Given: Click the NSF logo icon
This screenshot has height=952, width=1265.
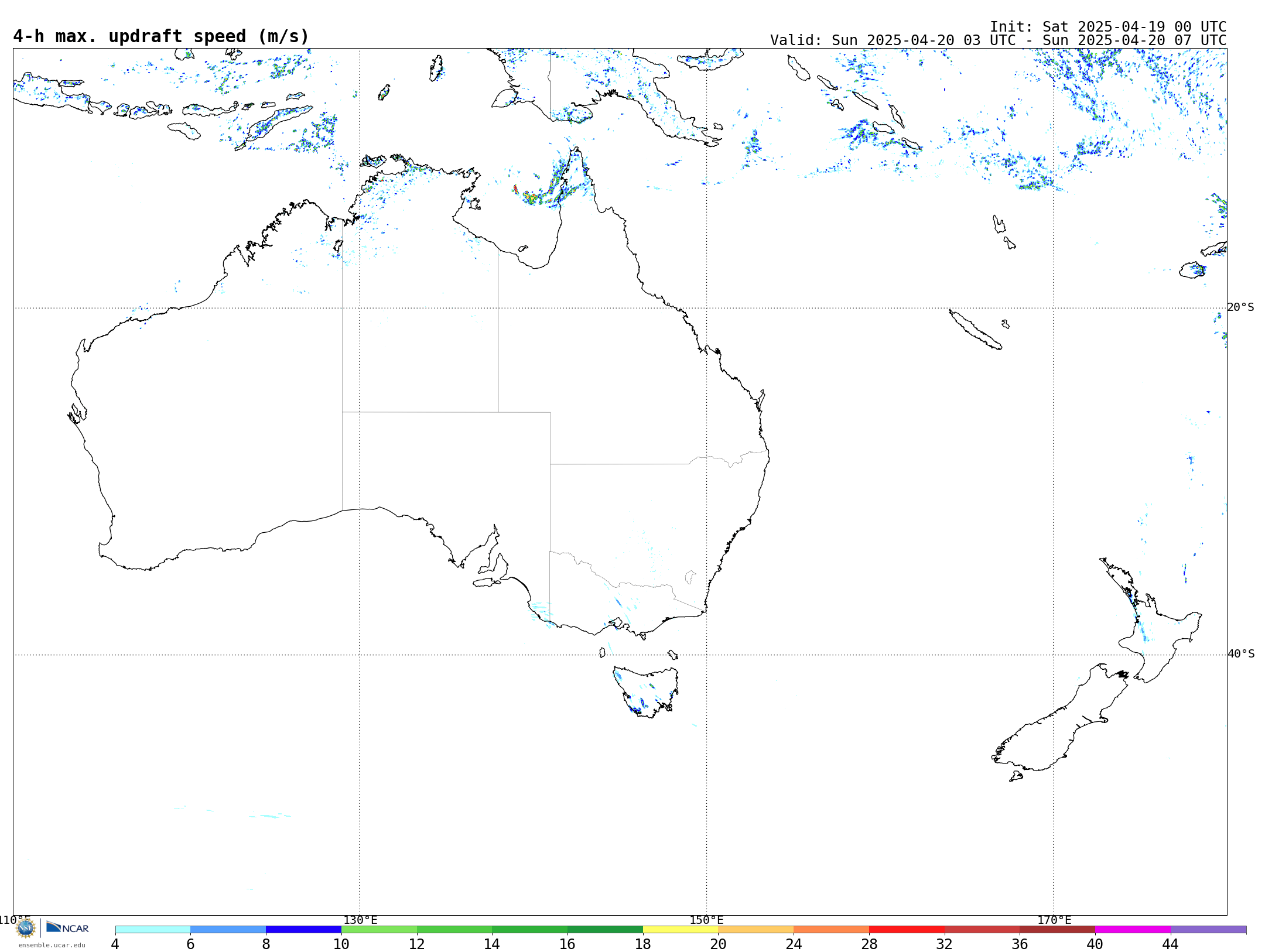Looking at the screenshot, I should [x=26, y=928].
